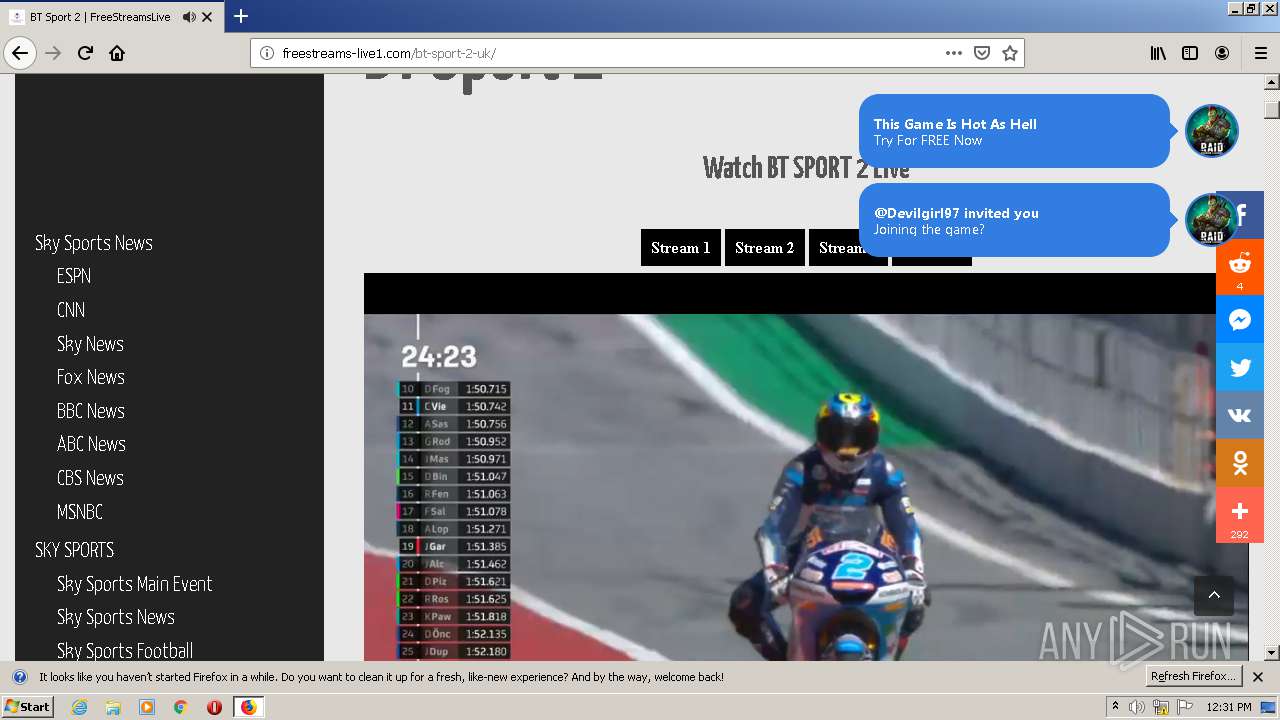Open page actions three-dot menu
Viewport: 1280px width, 720px height.
(954, 53)
